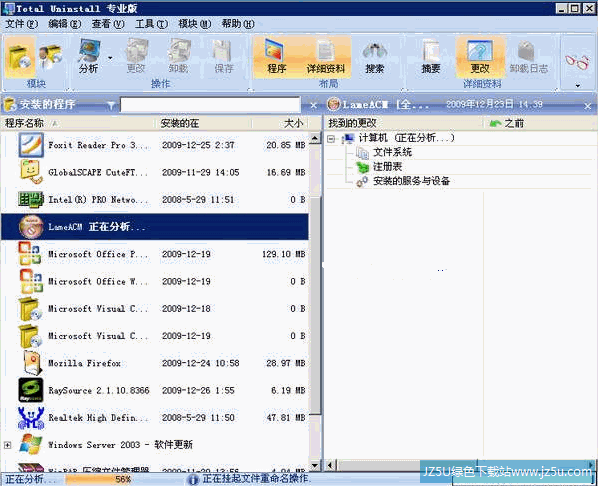The image size is (598, 486).
Task: Select the Microsoft Office W... icon
Action: pyautogui.click(x=31, y=281)
